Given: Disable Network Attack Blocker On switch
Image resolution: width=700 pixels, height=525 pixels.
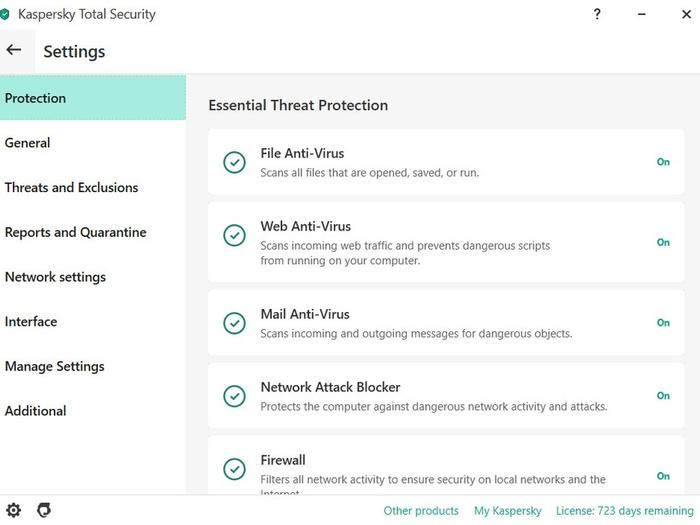Looking at the screenshot, I should tap(663, 396).
